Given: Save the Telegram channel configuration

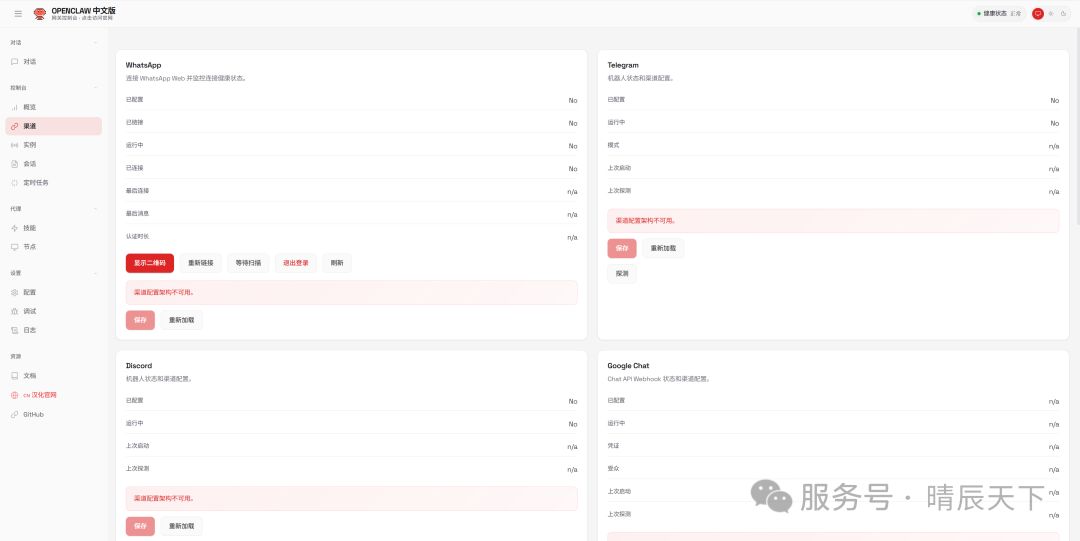Looking at the screenshot, I should pos(622,249).
